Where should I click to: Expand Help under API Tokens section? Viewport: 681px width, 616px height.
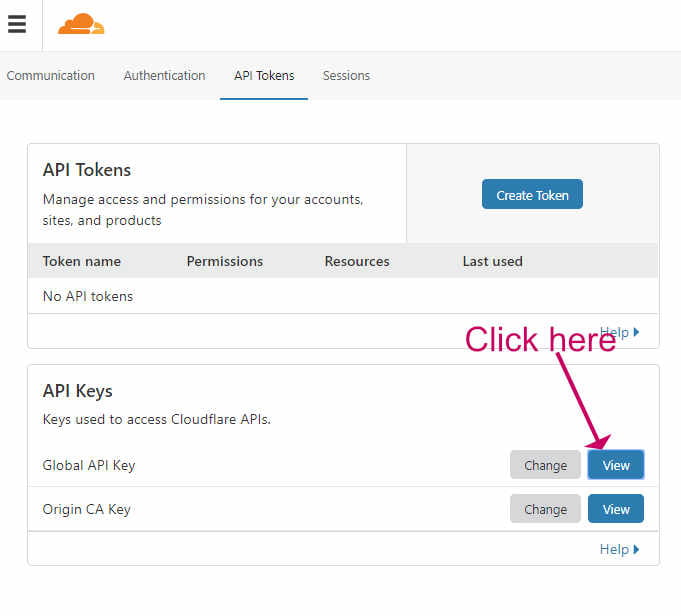(x=619, y=332)
